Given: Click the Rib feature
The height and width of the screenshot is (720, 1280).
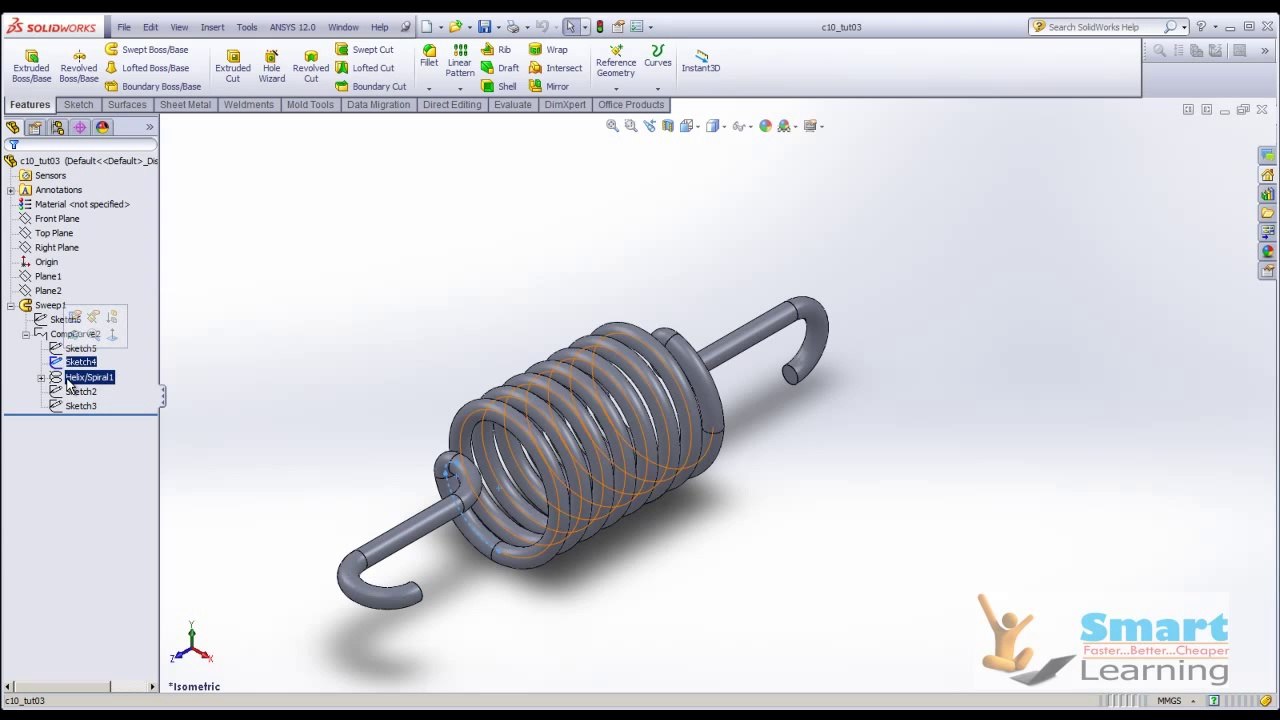Looking at the screenshot, I should click(x=495, y=49).
